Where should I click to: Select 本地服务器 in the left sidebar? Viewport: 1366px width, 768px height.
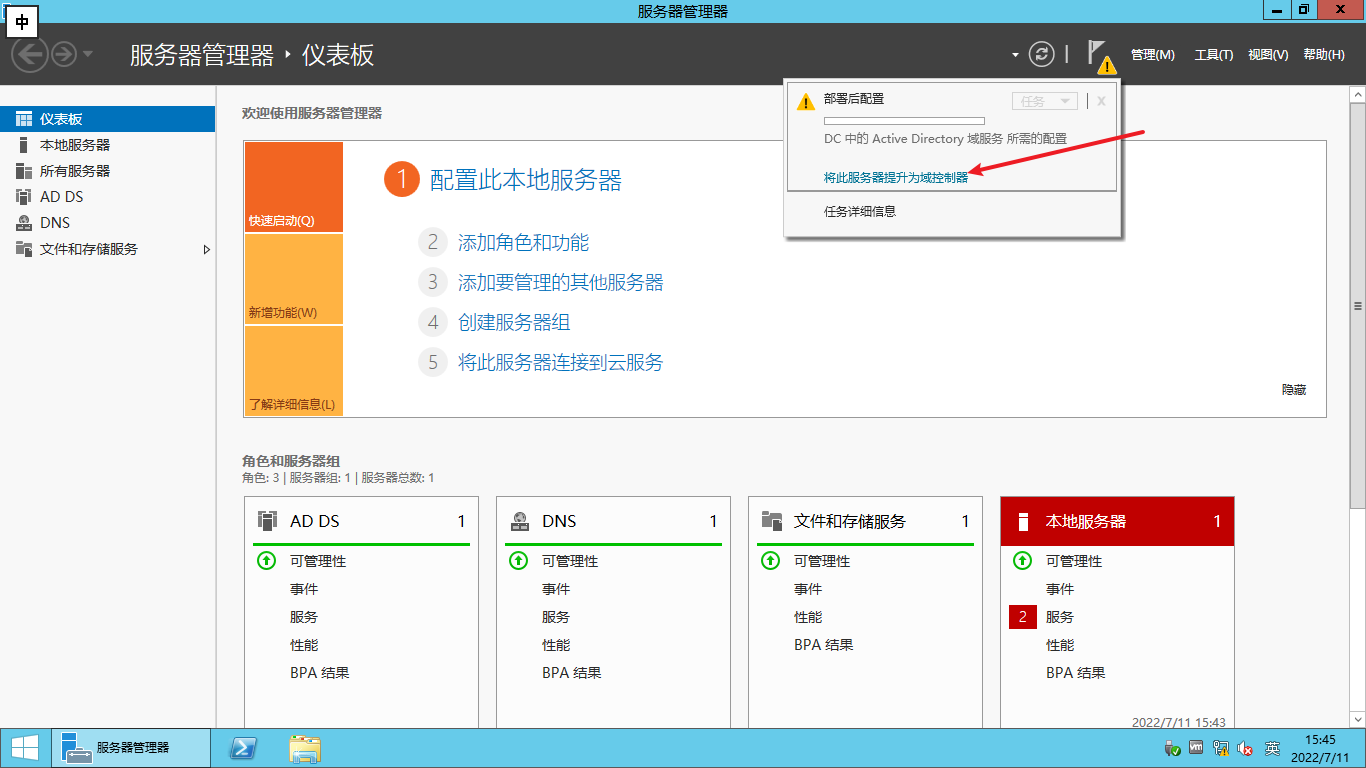(75, 145)
